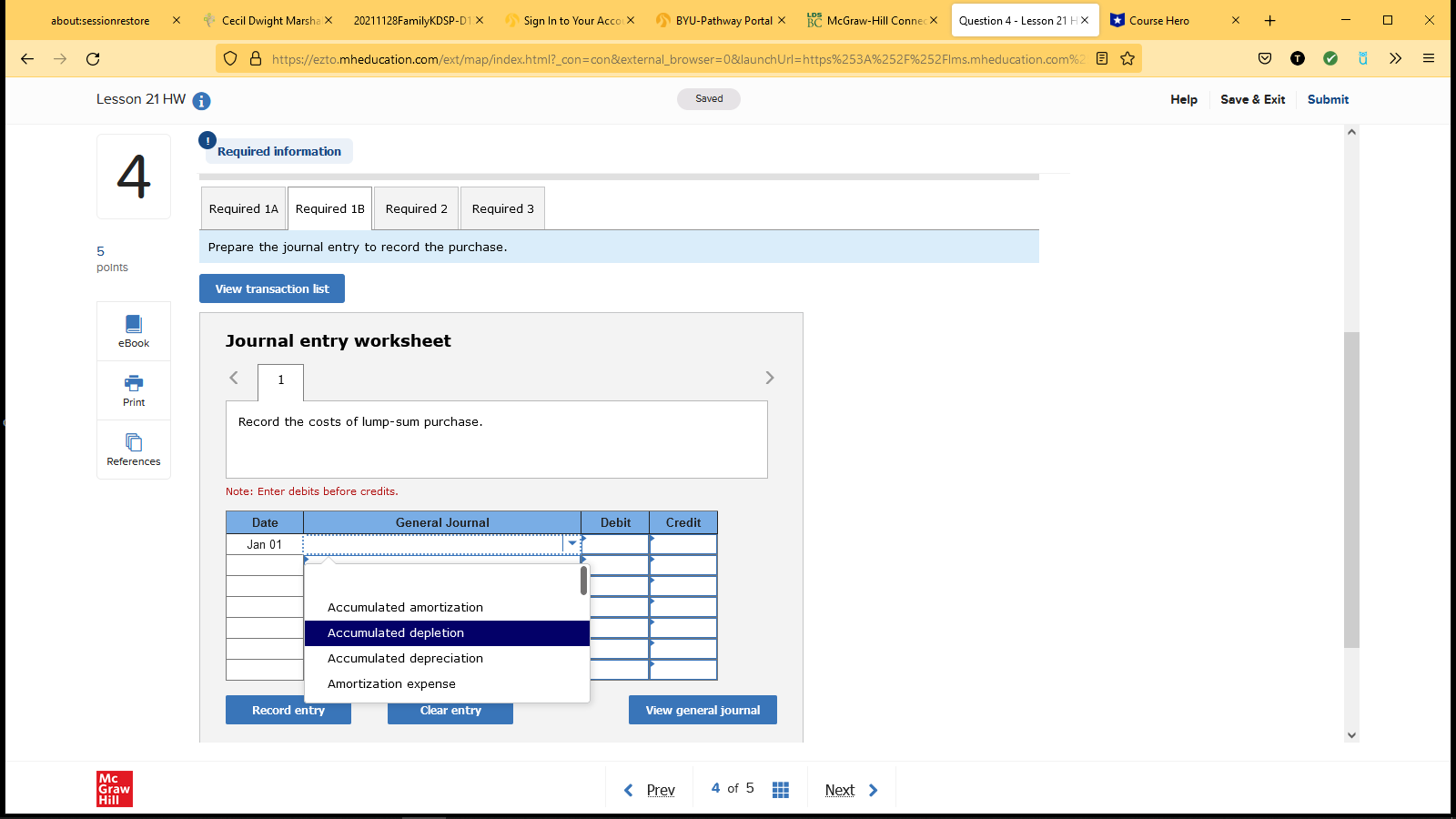Switch to the Required 1A tab

point(244,208)
